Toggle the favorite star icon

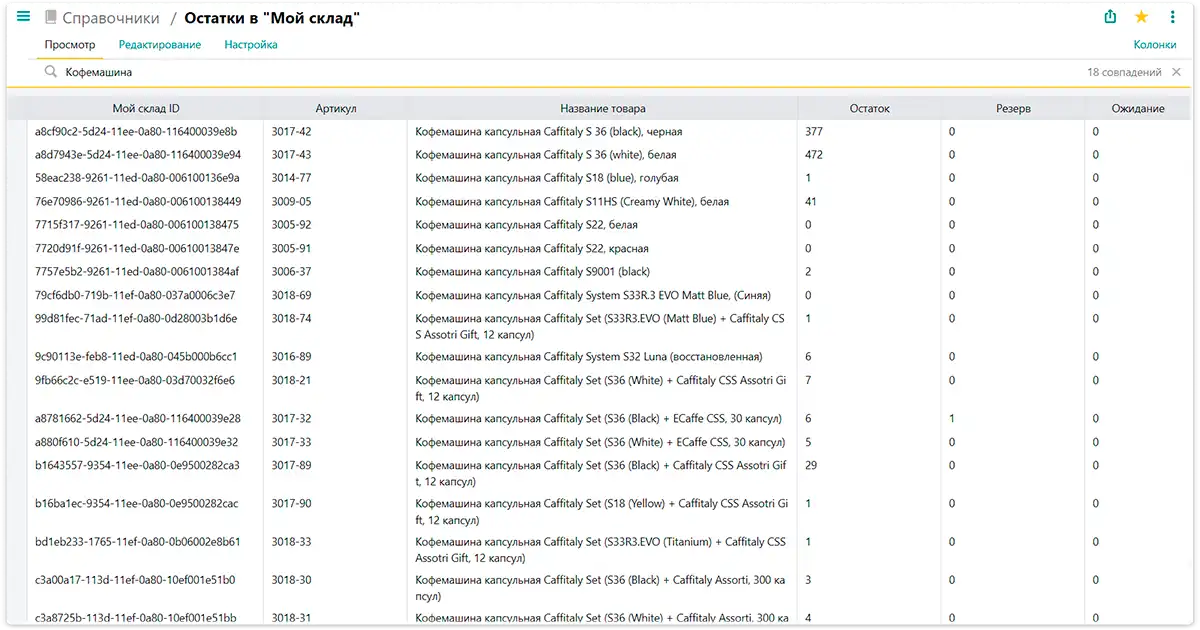[x=1141, y=17]
